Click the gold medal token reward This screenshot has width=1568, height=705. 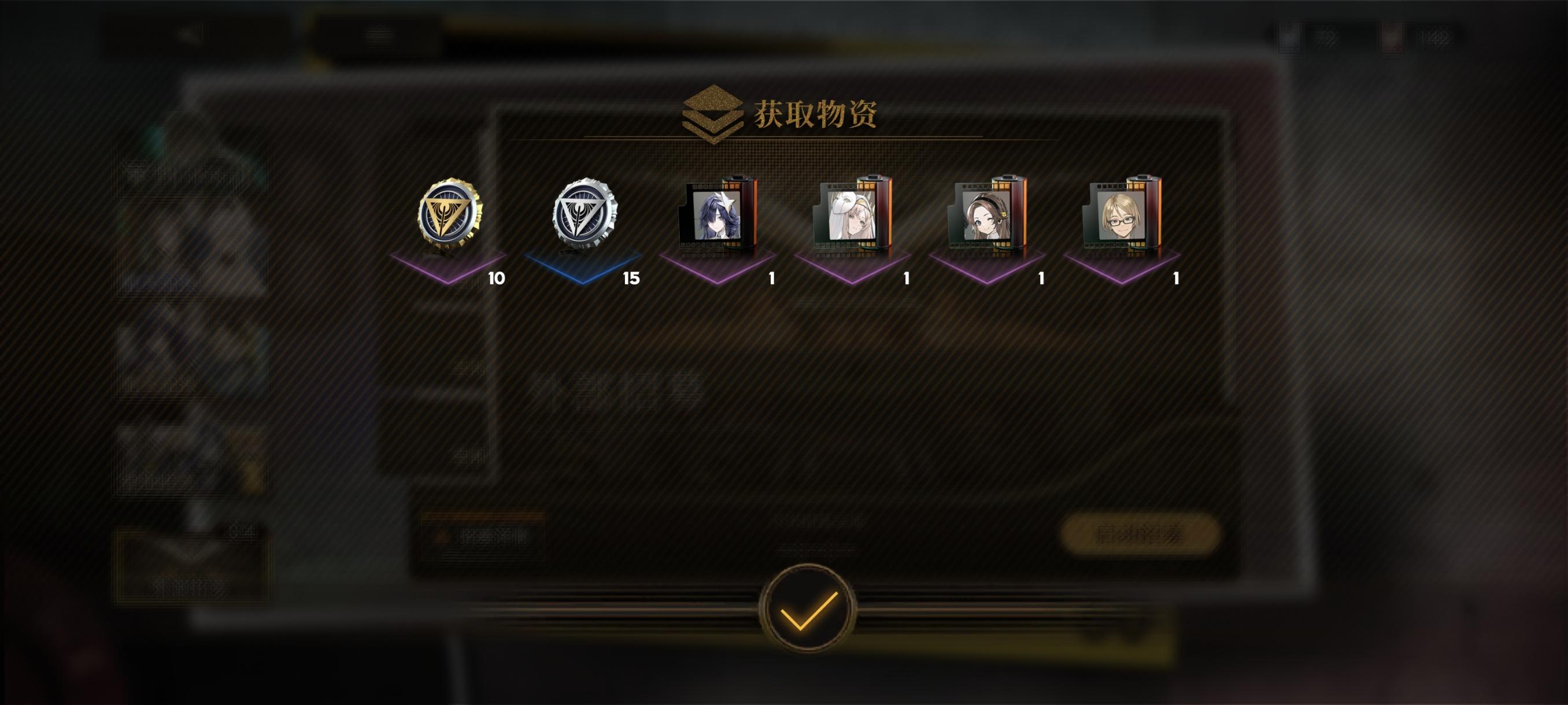[x=449, y=212]
